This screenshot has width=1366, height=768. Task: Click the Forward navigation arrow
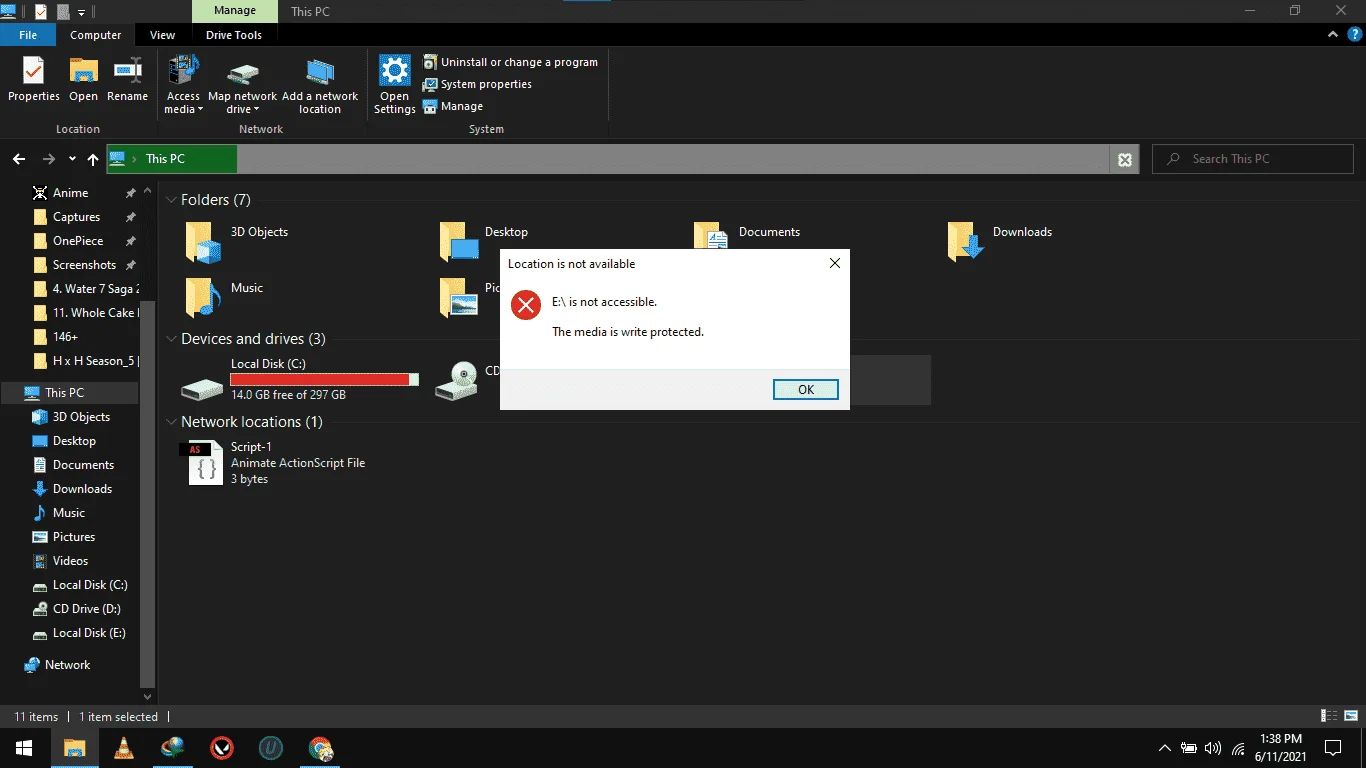click(48, 159)
